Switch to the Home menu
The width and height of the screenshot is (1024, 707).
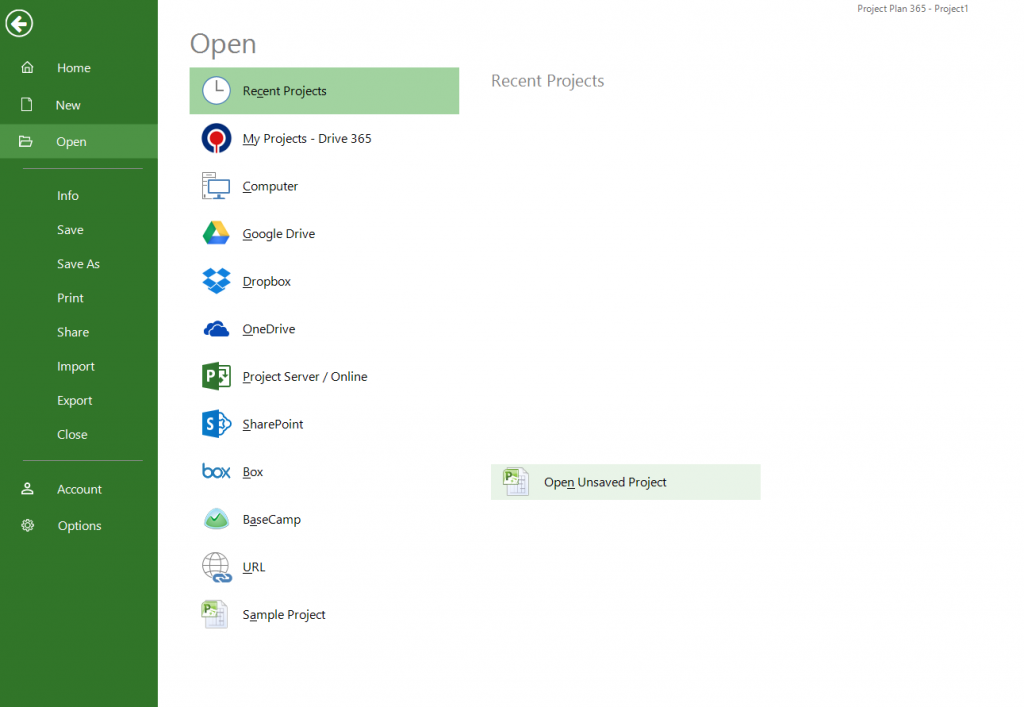point(73,67)
